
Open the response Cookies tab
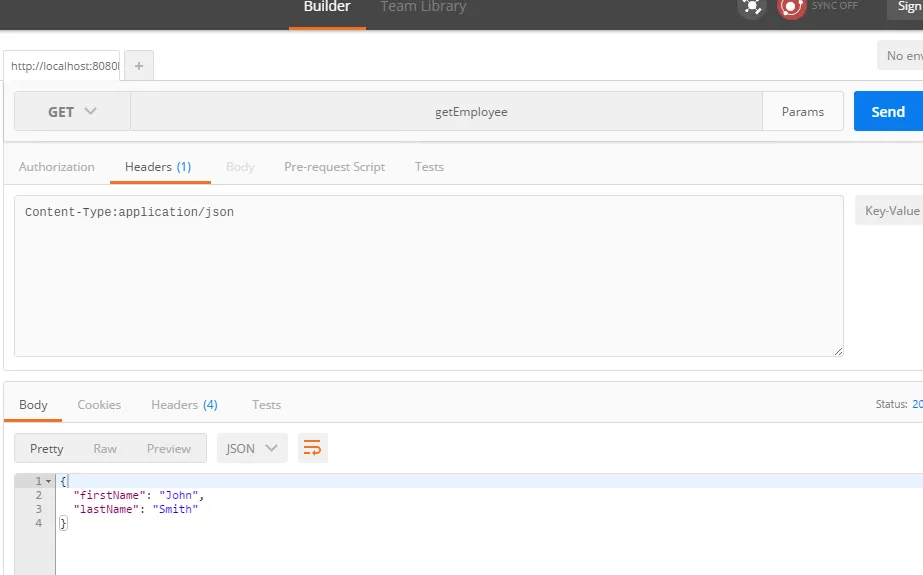99,405
